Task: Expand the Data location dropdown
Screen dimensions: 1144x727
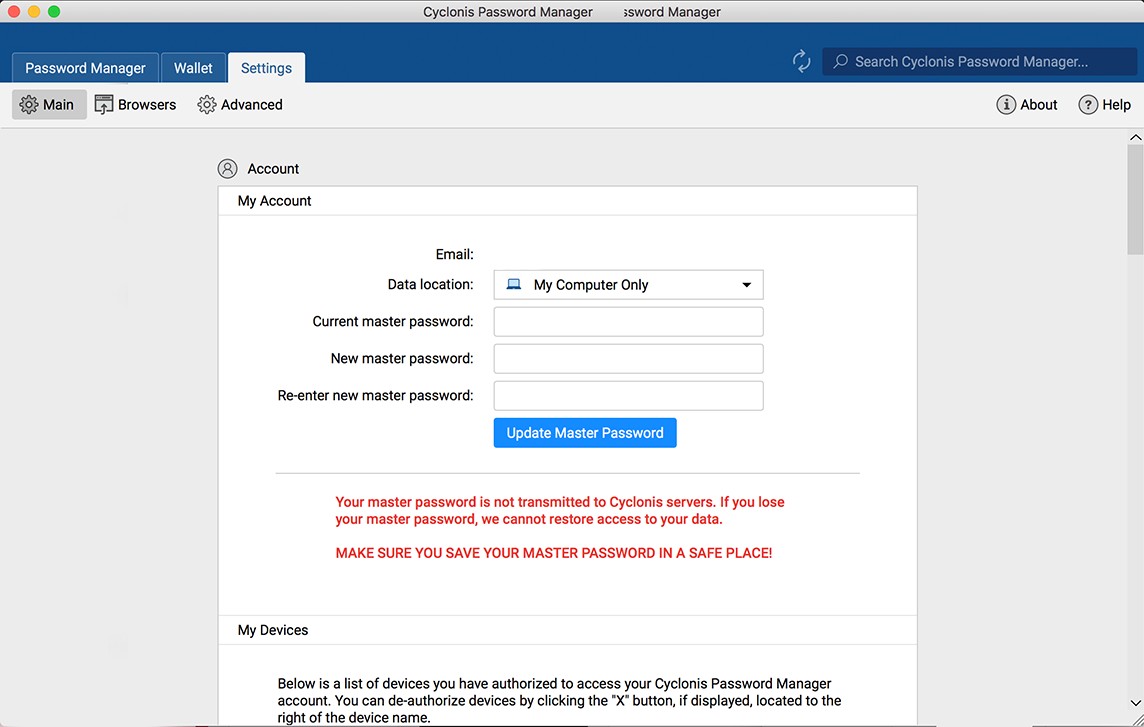Action: click(628, 285)
